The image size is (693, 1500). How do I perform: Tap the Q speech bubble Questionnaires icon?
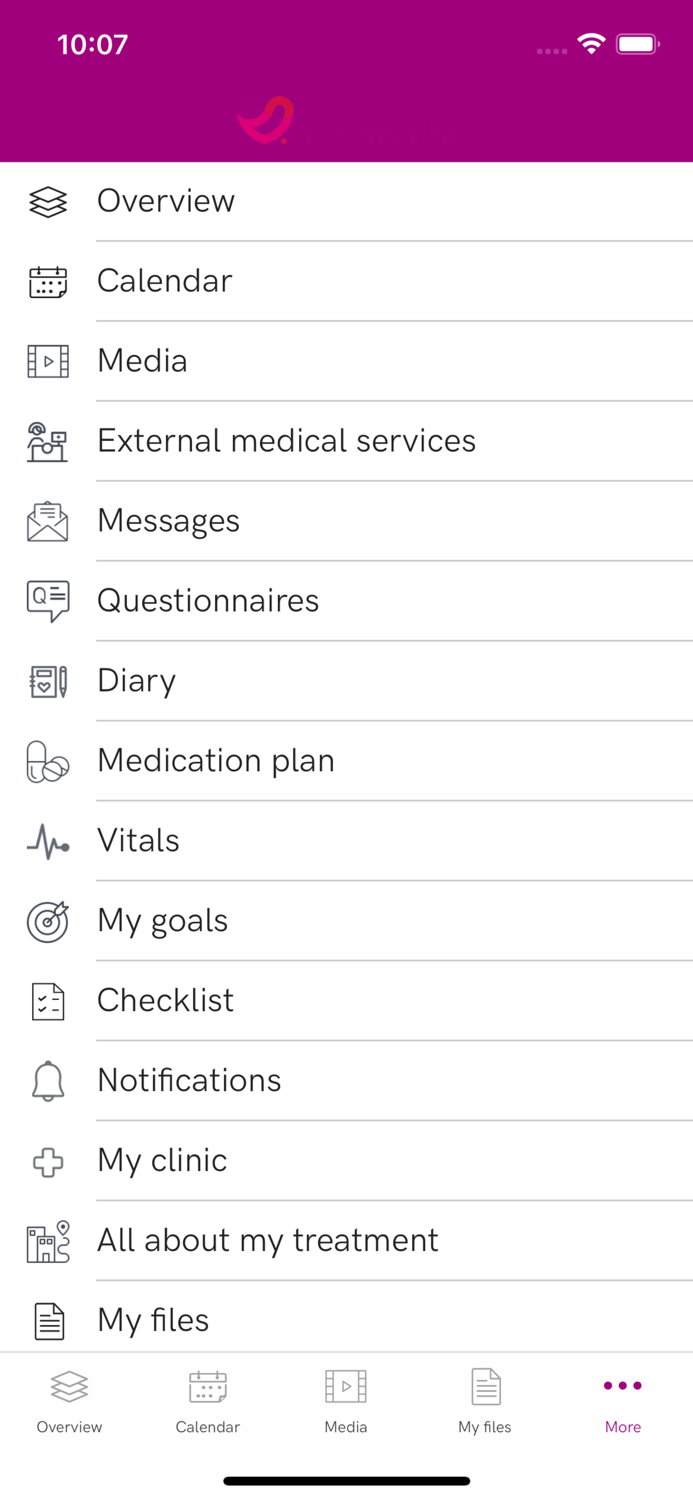48,602
